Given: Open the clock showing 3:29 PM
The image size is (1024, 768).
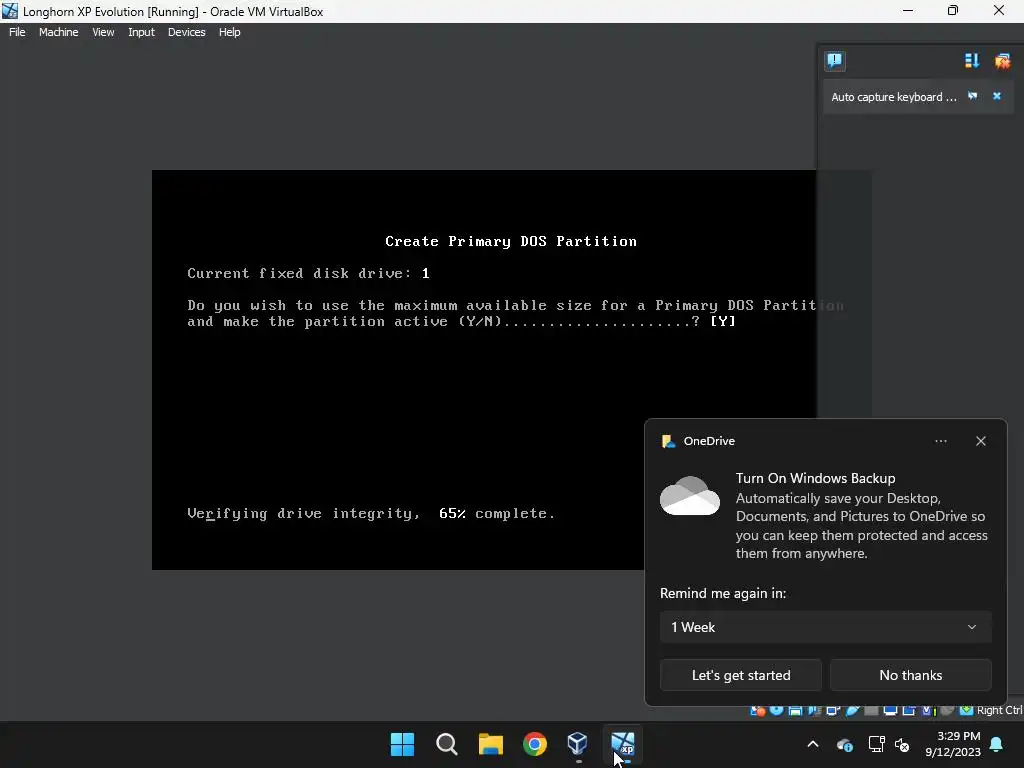Looking at the screenshot, I should 953,744.
